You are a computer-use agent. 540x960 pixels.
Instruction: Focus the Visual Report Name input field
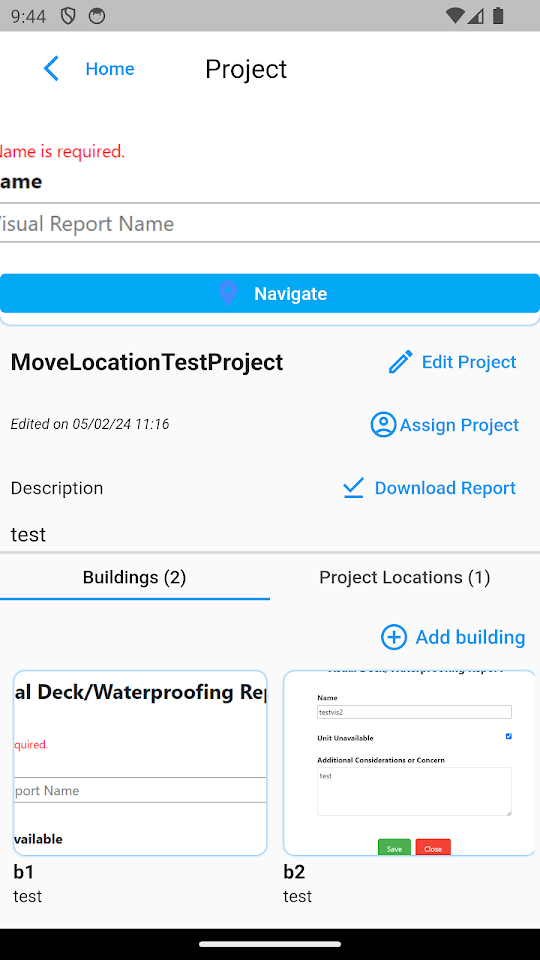tap(270, 223)
